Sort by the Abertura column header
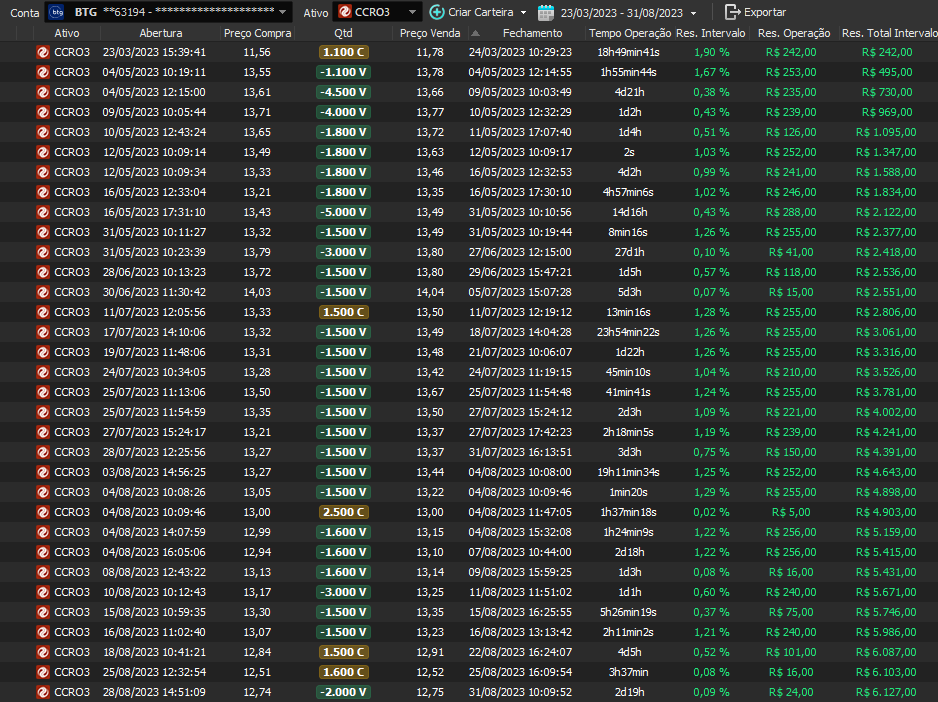 tap(160, 33)
